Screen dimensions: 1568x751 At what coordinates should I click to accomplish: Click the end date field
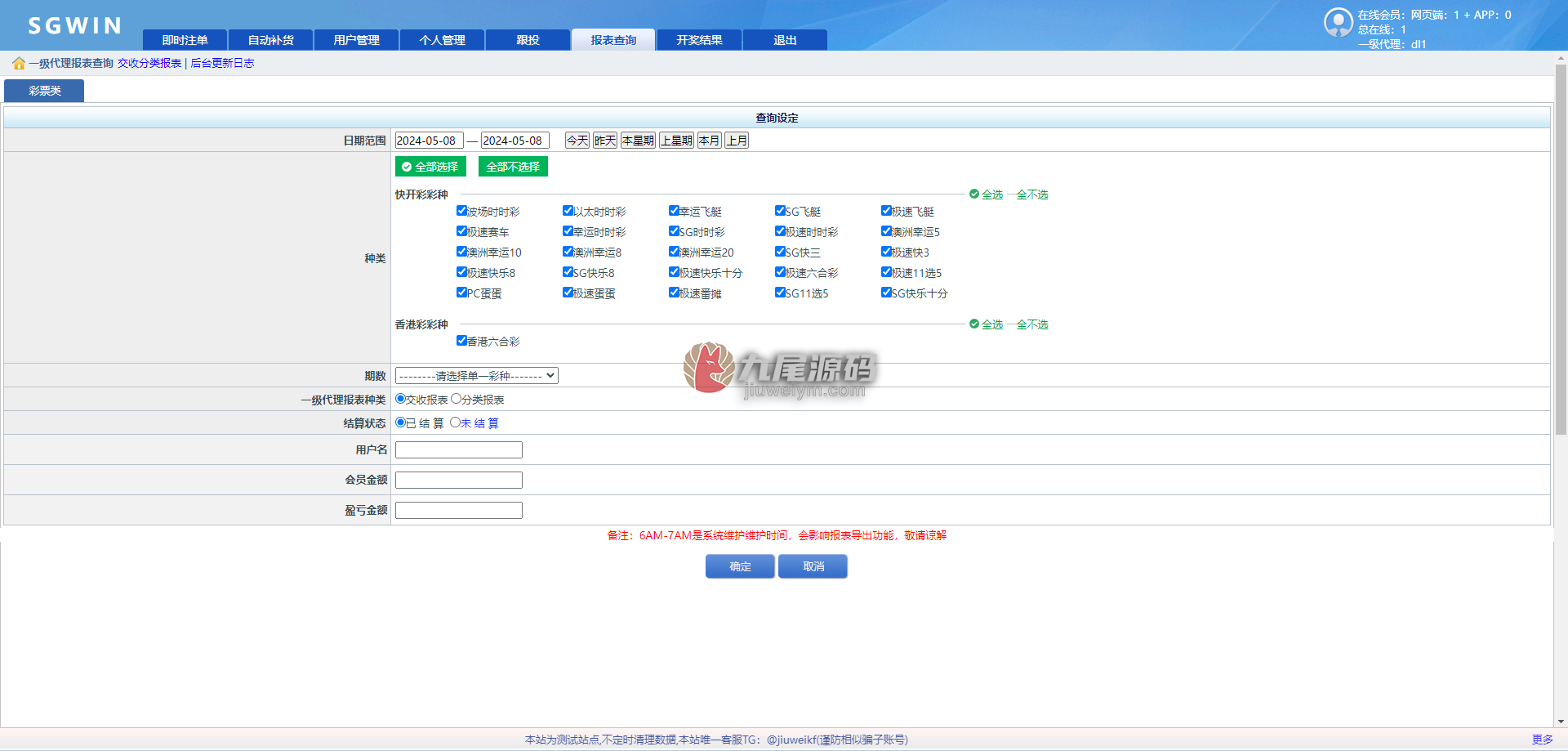coord(515,141)
